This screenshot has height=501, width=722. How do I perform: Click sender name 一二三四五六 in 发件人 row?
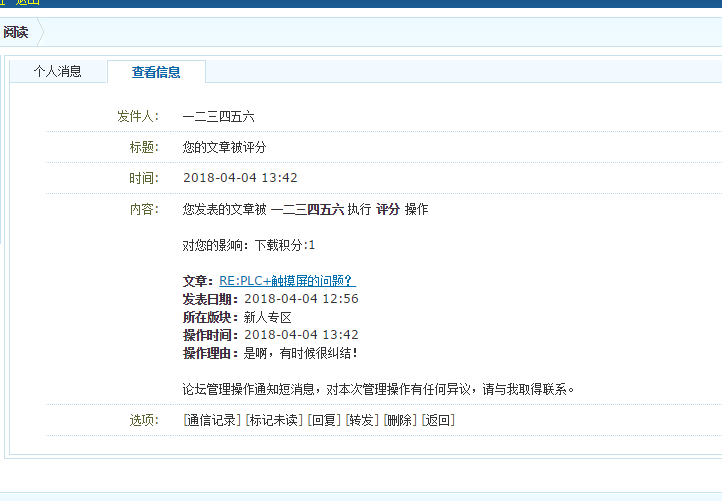(x=218, y=117)
